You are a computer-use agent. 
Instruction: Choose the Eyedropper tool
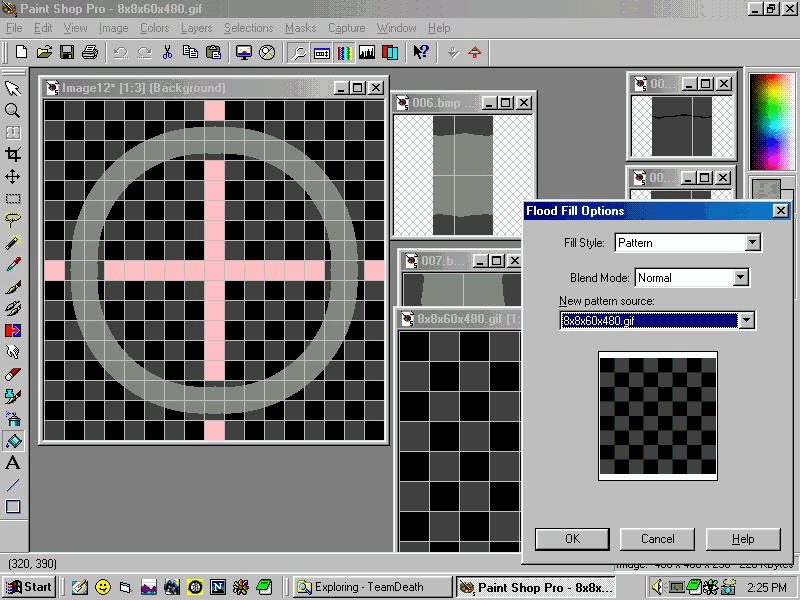tap(13, 264)
